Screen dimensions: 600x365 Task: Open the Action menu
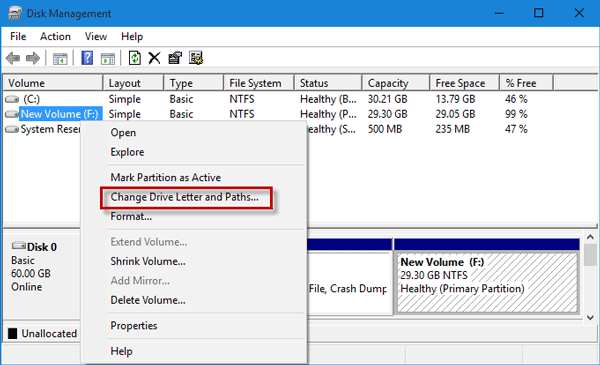tap(55, 36)
